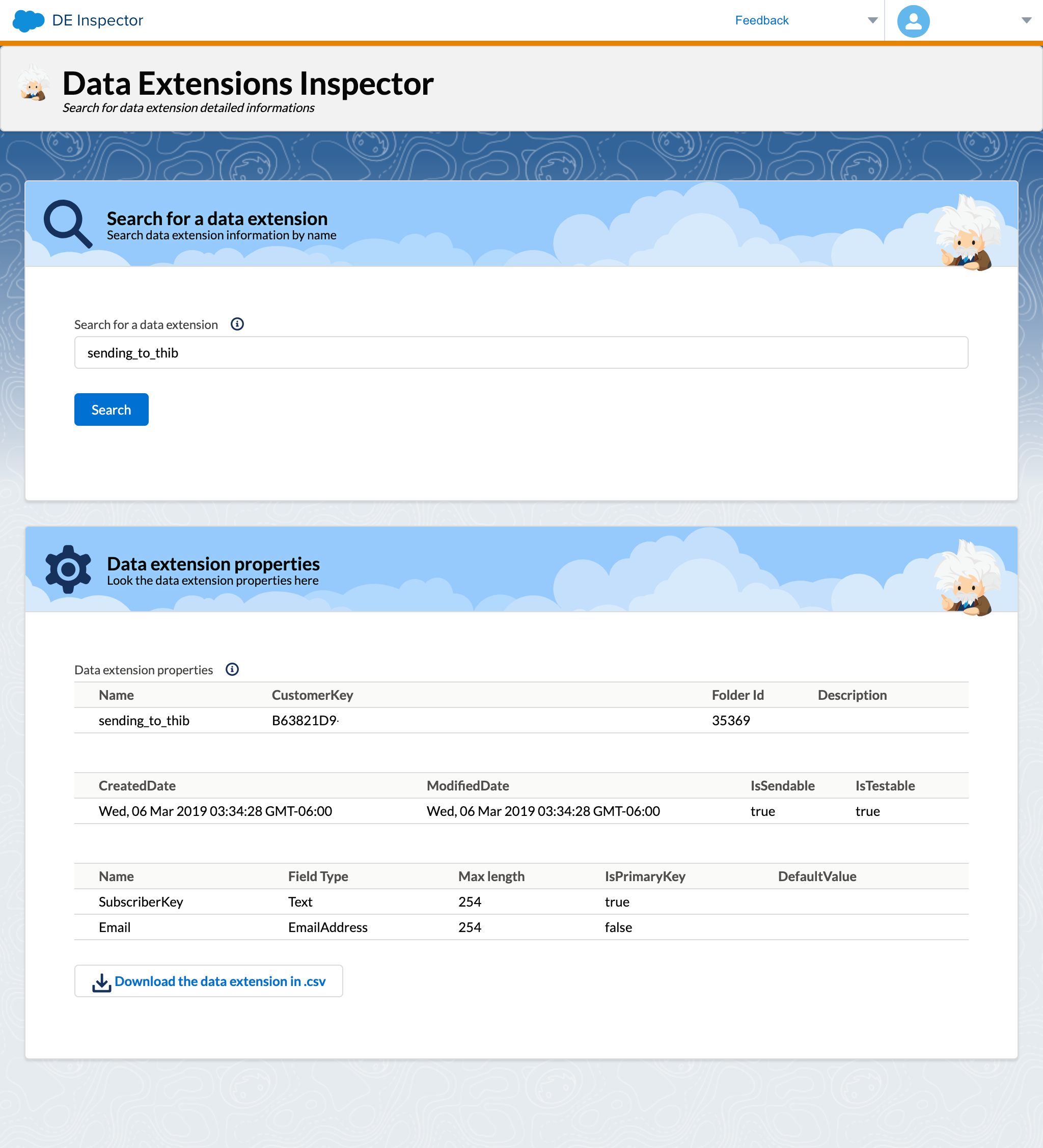Click Einstein character in properties card header
Image resolution: width=1043 pixels, height=1148 pixels.
tap(966, 578)
